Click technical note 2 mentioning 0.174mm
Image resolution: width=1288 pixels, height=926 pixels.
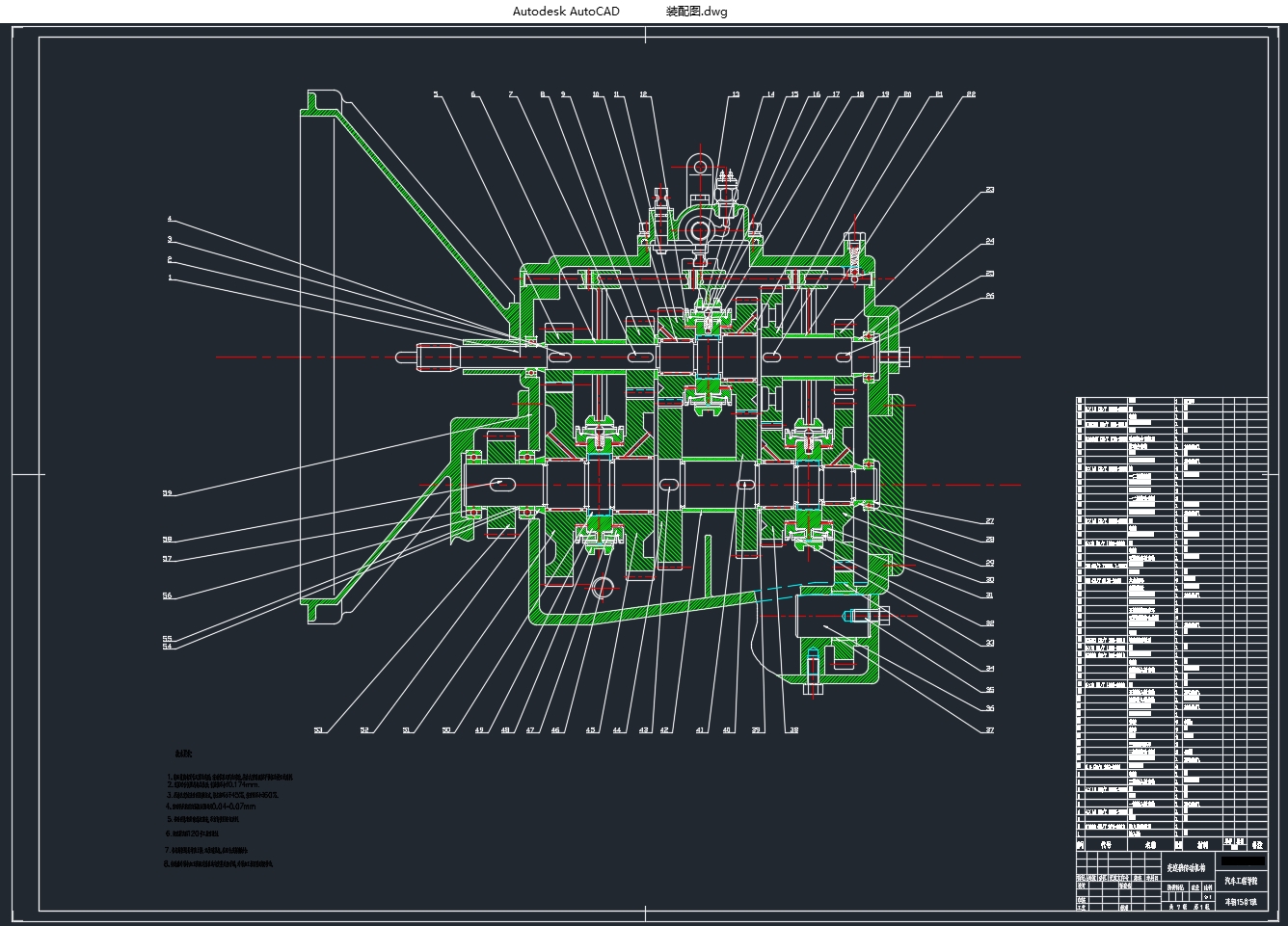pos(213,785)
